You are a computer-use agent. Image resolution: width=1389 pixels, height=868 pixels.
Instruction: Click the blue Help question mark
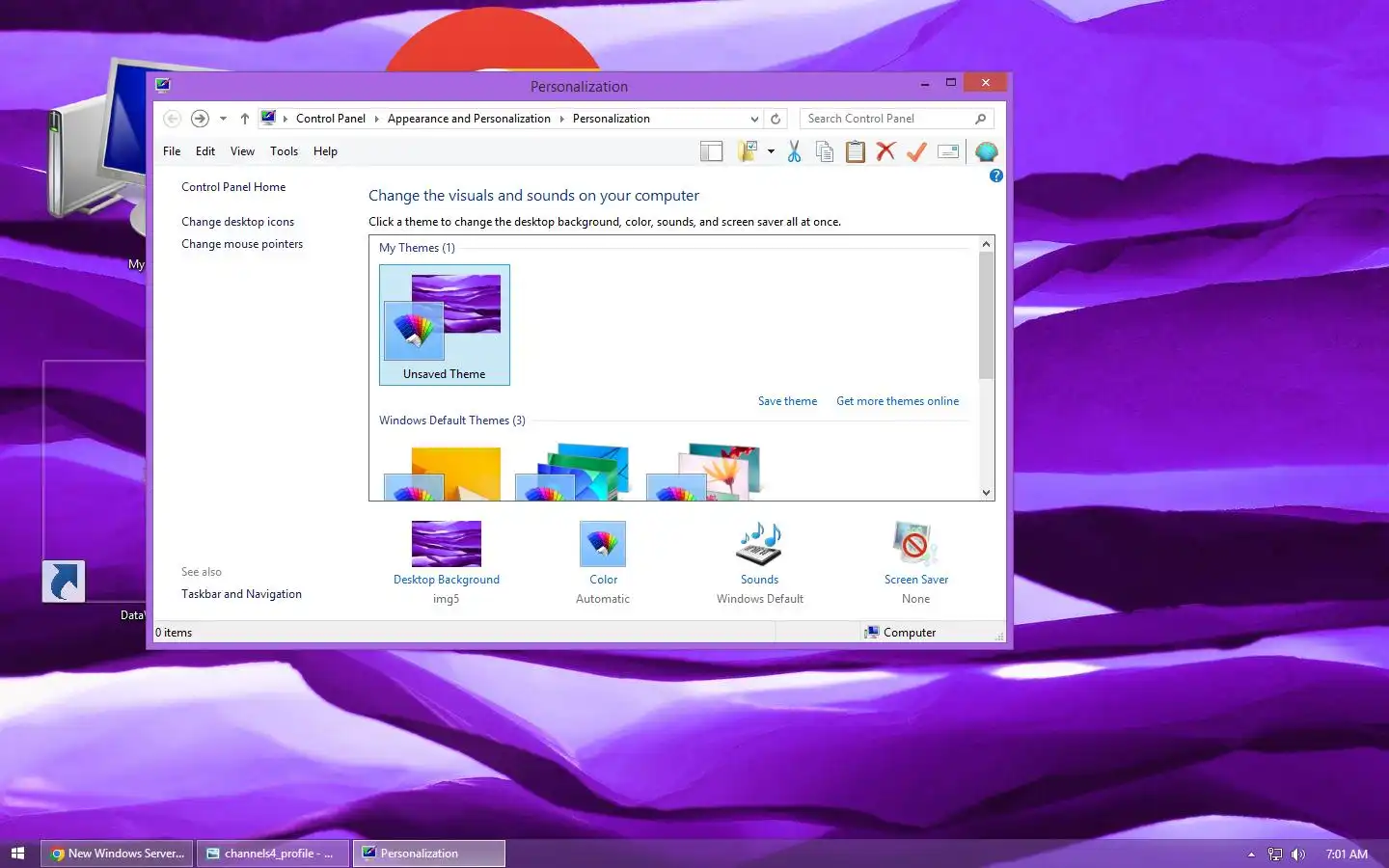coord(996,176)
